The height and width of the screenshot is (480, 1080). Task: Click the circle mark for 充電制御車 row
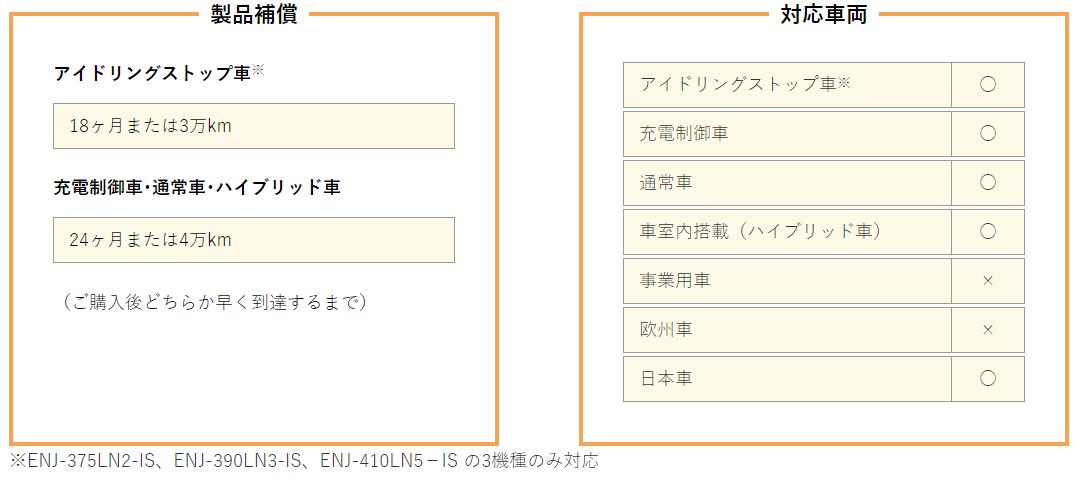tap(988, 134)
